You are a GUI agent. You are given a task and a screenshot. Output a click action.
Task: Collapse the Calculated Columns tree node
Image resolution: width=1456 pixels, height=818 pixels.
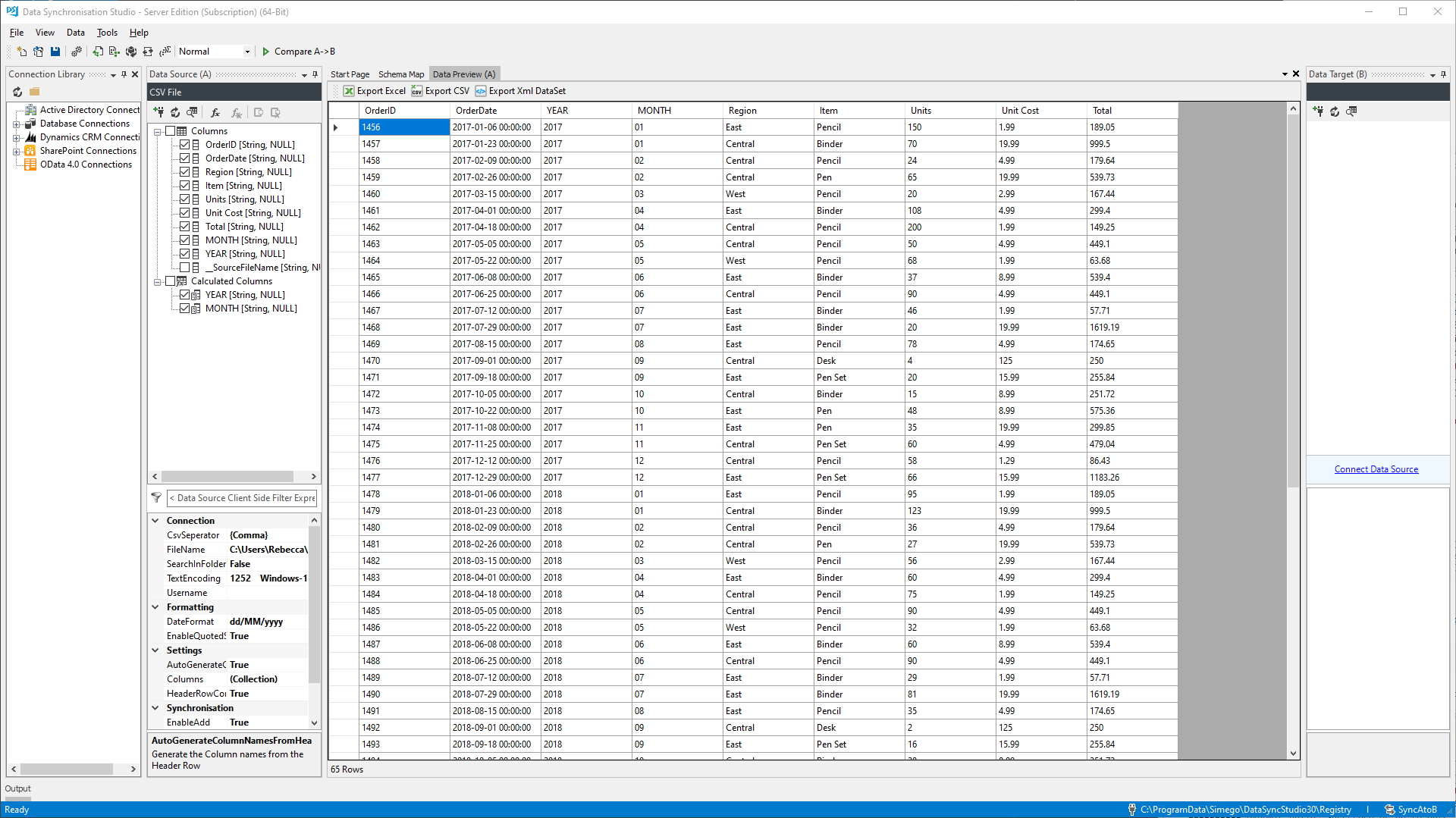(x=158, y=281)
